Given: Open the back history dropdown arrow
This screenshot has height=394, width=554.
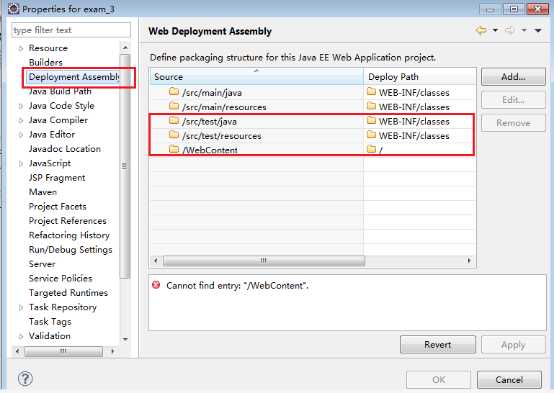Looking at the screenshot, I should click(x=495, y=30).
